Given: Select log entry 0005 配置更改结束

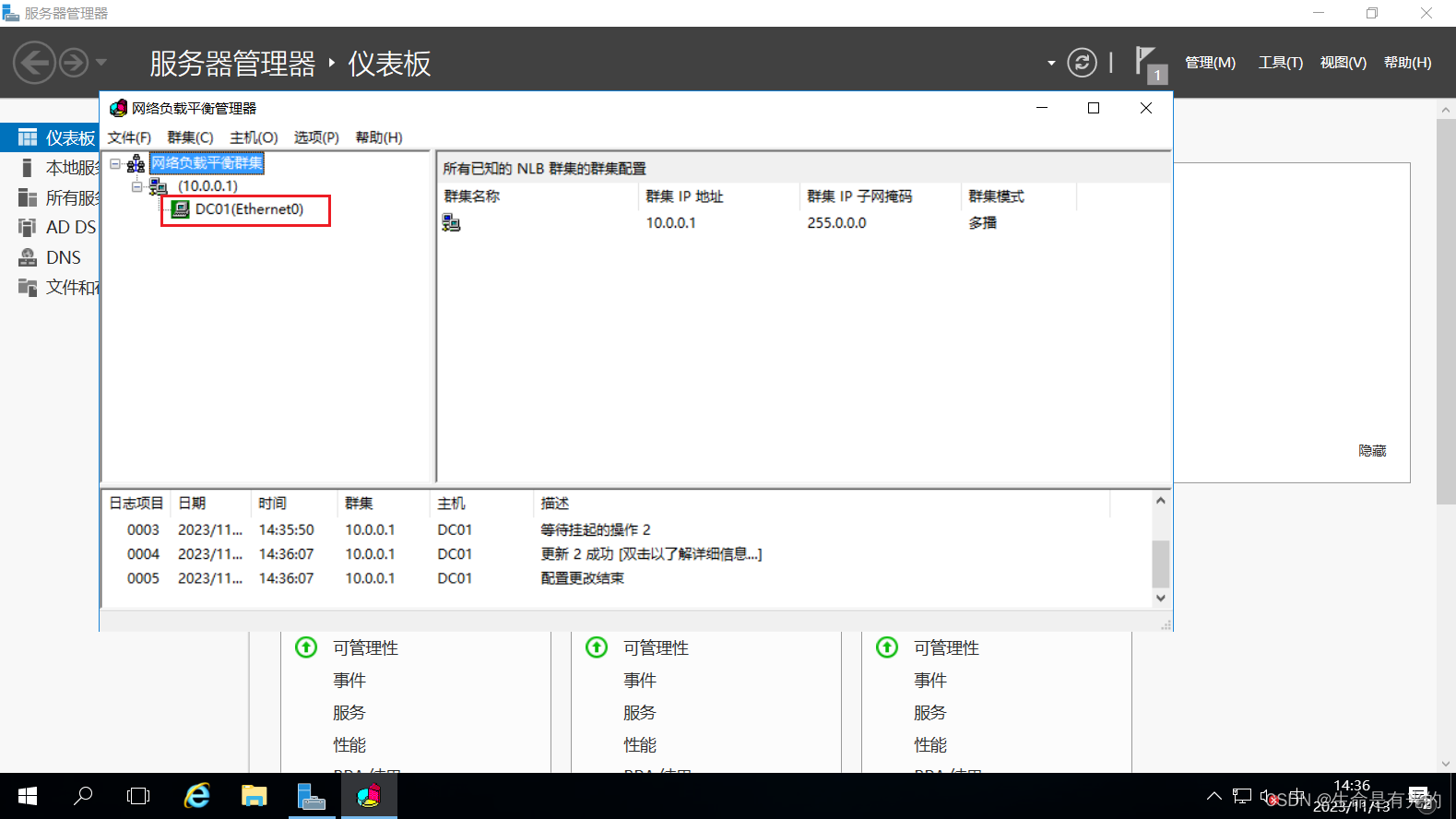Looking at the screenshot, I should pos(627,578).
